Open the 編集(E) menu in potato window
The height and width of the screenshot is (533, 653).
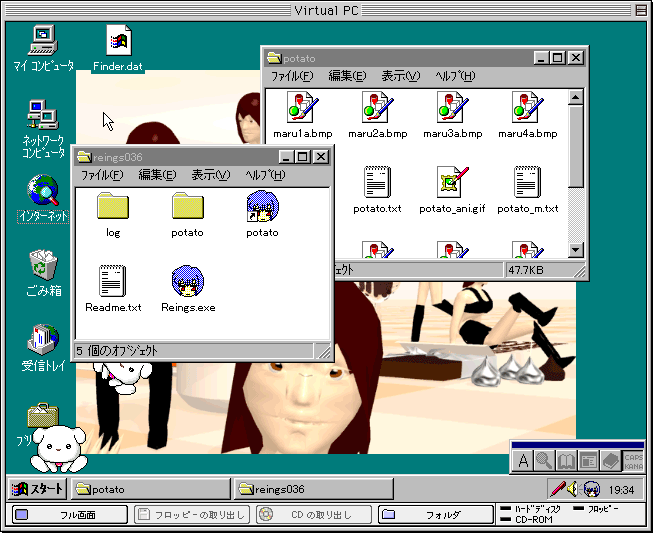pos(348,76)
